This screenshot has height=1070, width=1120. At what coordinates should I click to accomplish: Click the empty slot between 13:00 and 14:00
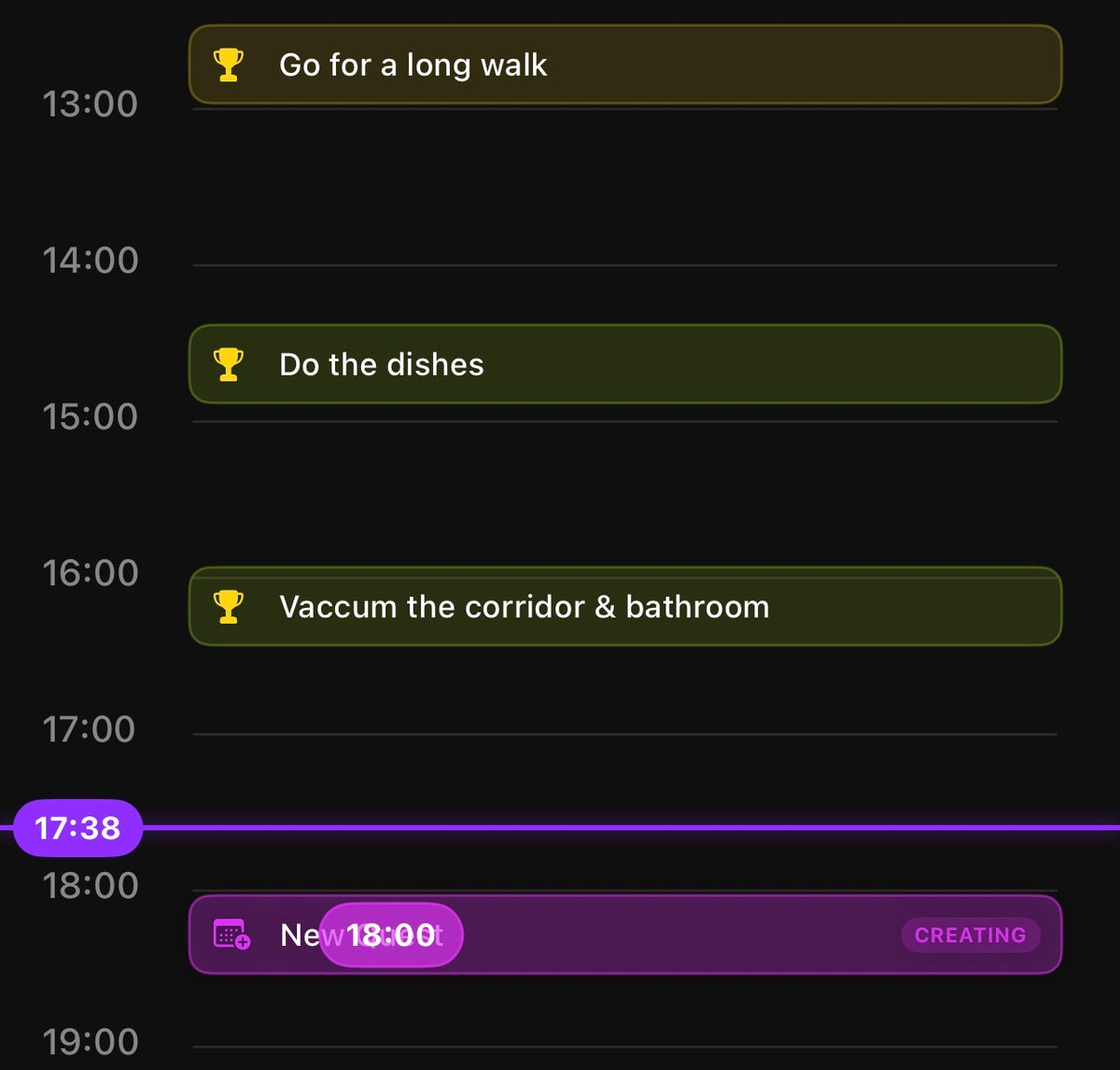tap(625, 187)
